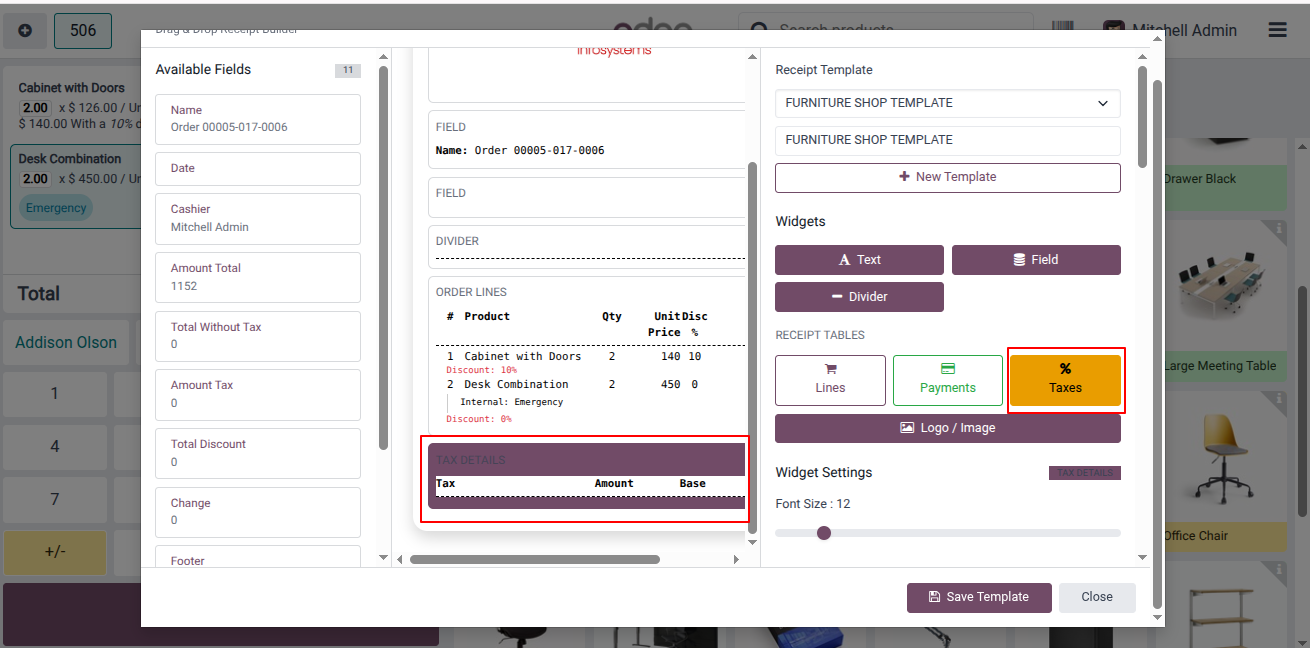1310x648 pixels.
Task: Click the New Template button
Action: click(948, 177)
